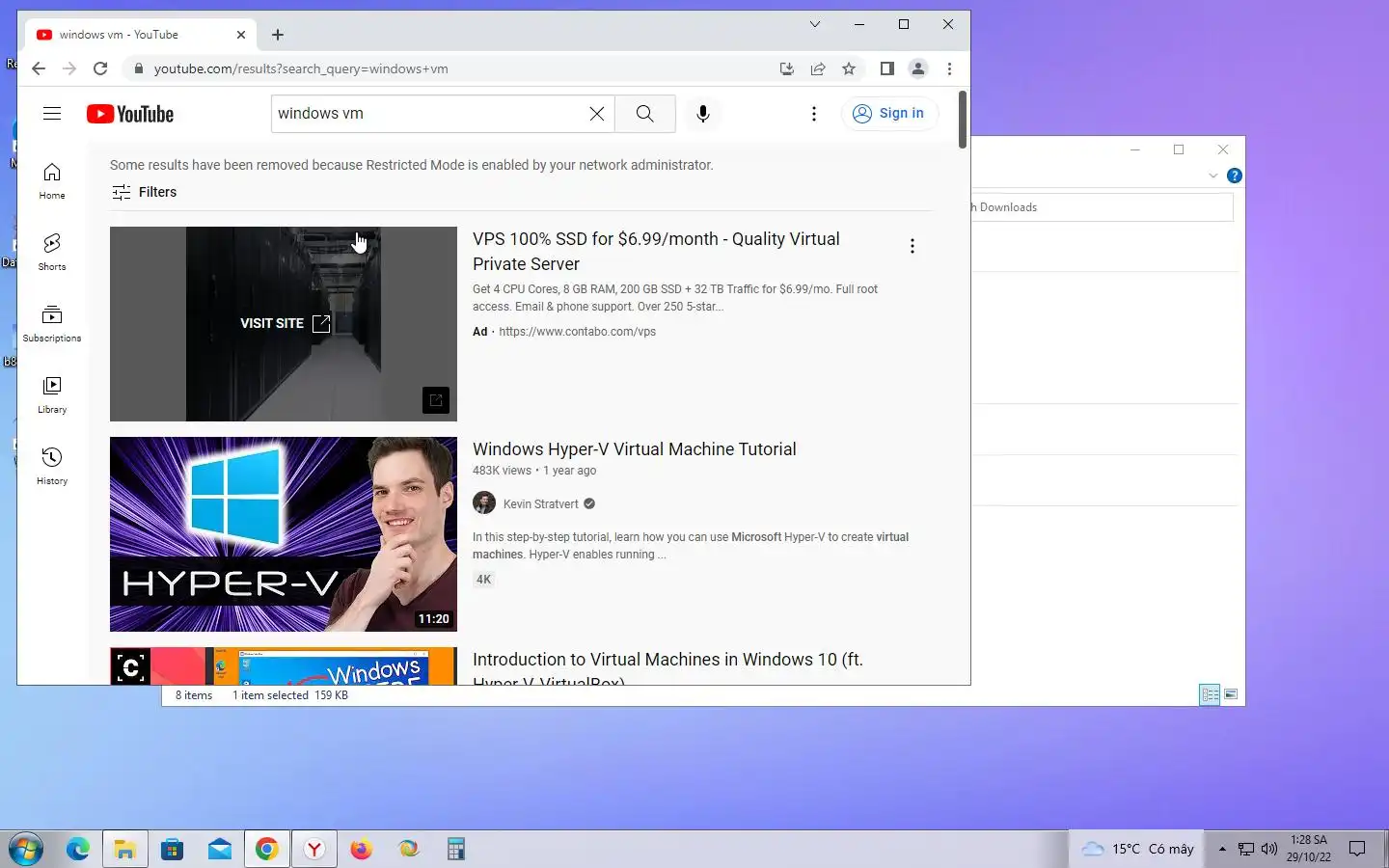Open YouTube settings three-dot menu
1389x868 pixels.
click(x=814, y=114)
